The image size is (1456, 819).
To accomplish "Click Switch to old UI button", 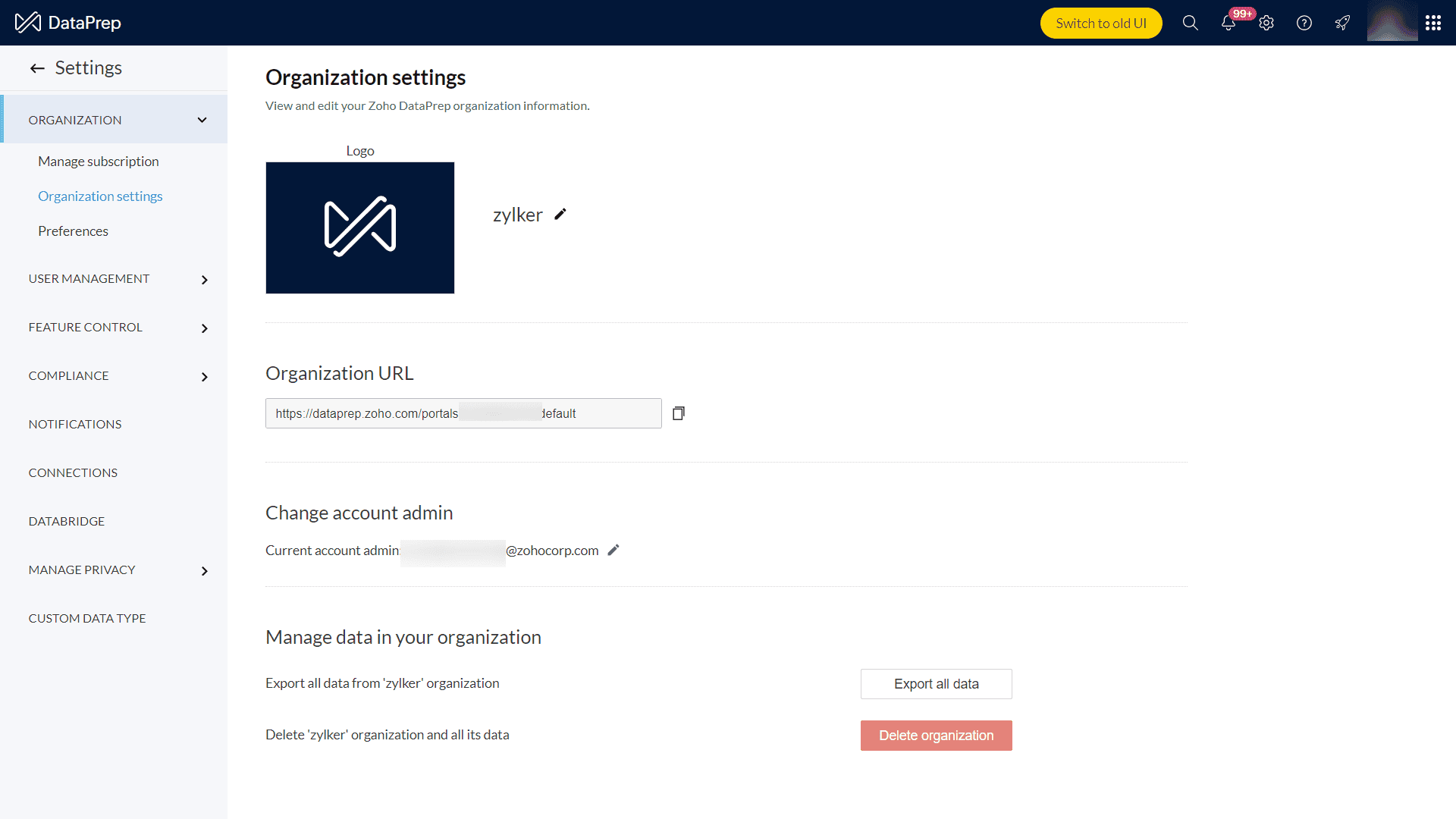I will pos(1100,23).
